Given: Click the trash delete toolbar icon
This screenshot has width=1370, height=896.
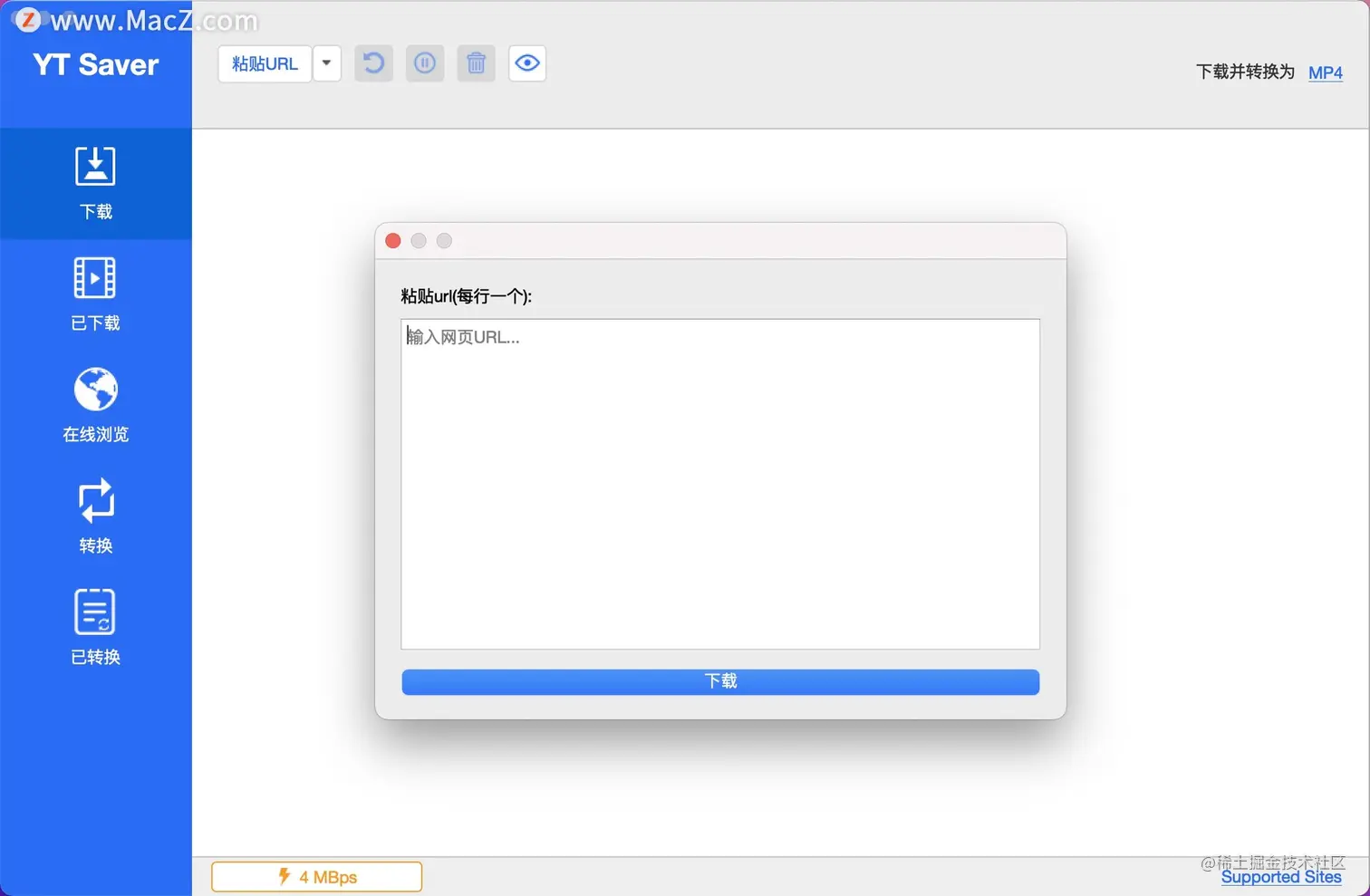Looking at the screenshot, I should (x=477, y=63).
